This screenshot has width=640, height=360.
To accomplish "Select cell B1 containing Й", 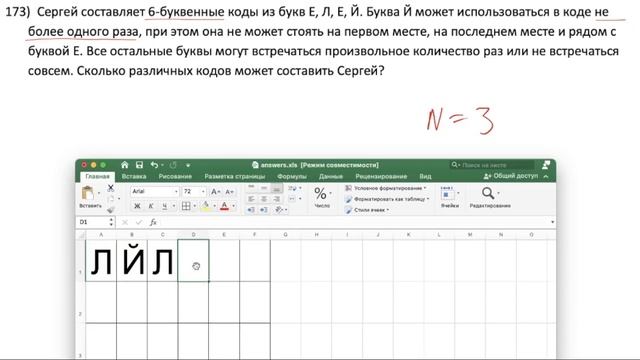I will 132,260.
